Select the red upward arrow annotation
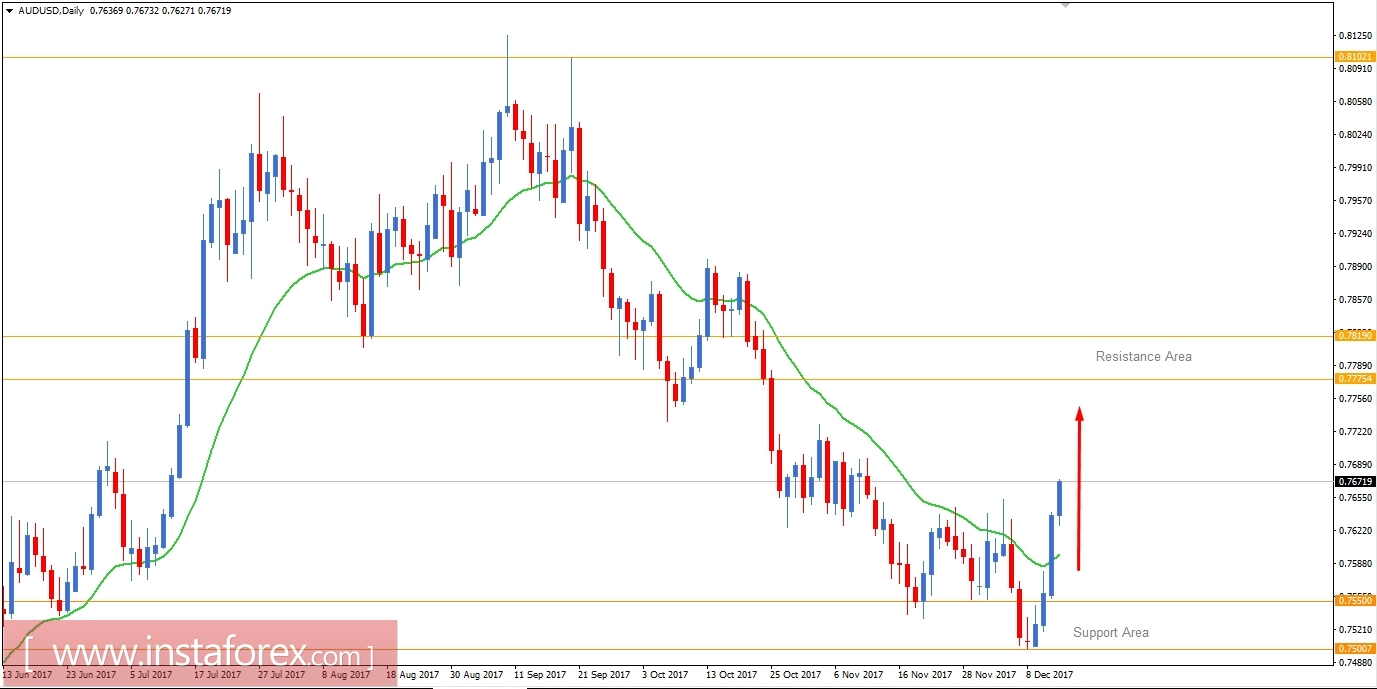 click(x=1079, y=490)
